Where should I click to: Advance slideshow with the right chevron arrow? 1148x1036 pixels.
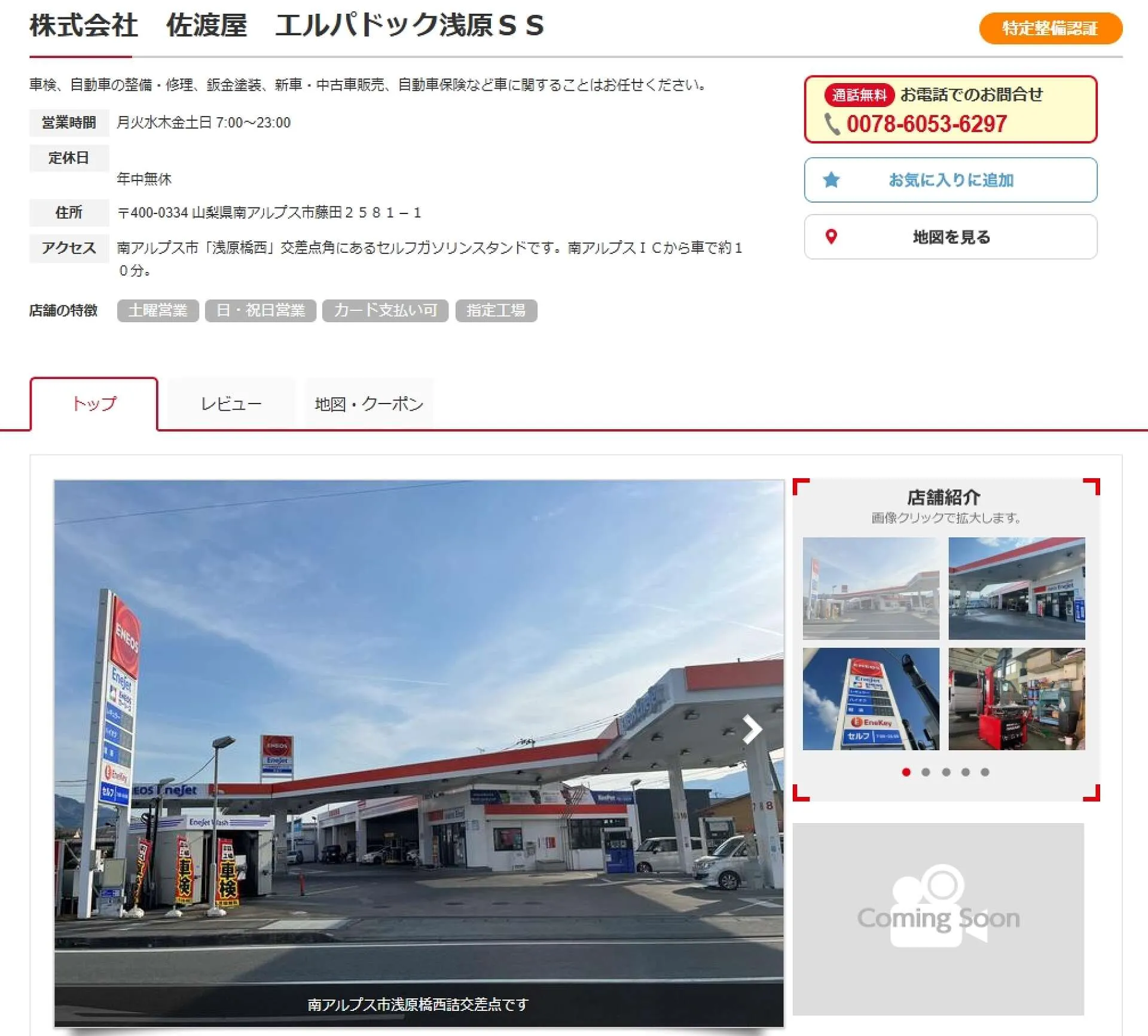(x=752, y=729)
